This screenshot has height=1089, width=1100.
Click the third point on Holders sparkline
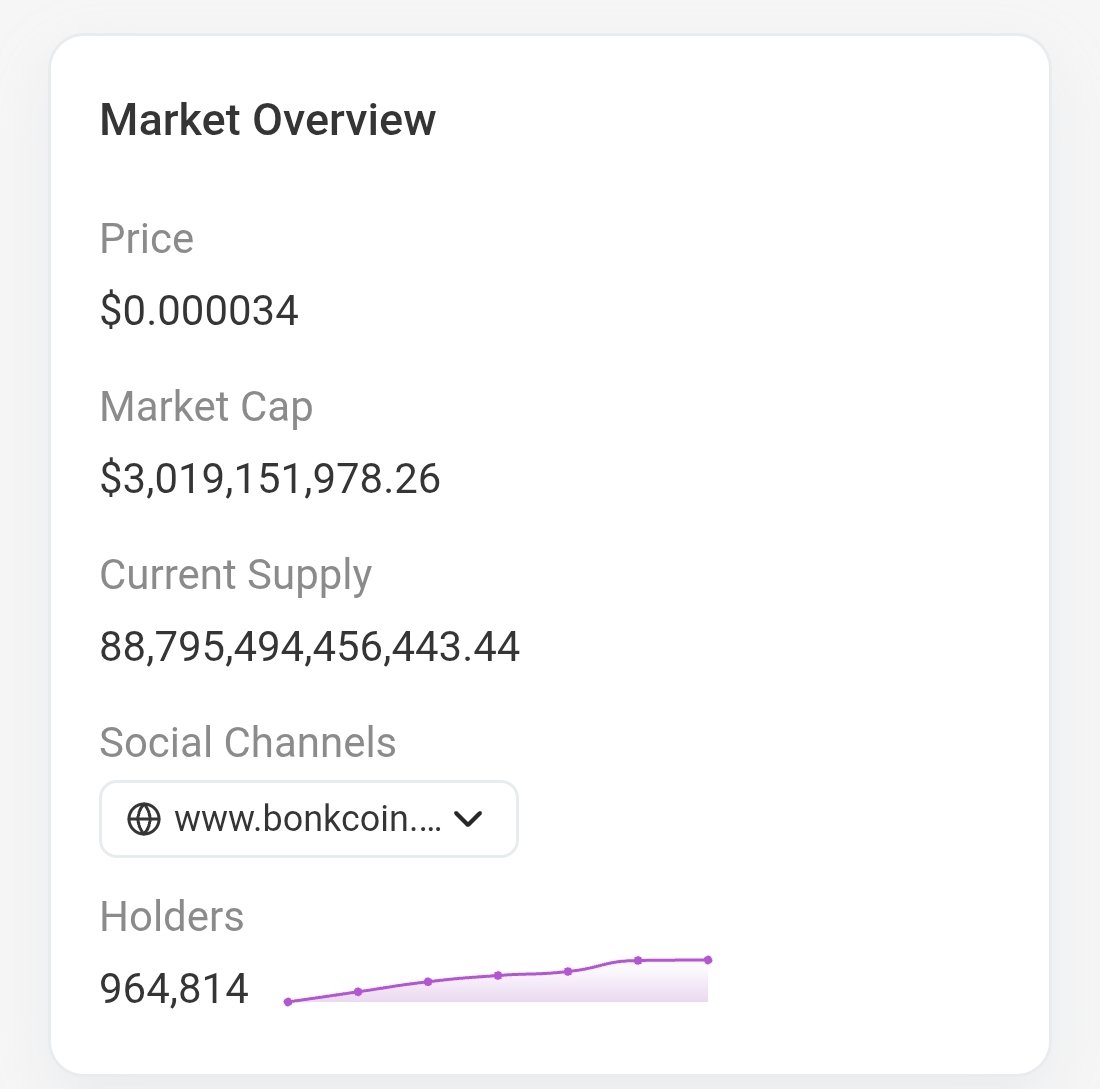click(x=428, y=982)
